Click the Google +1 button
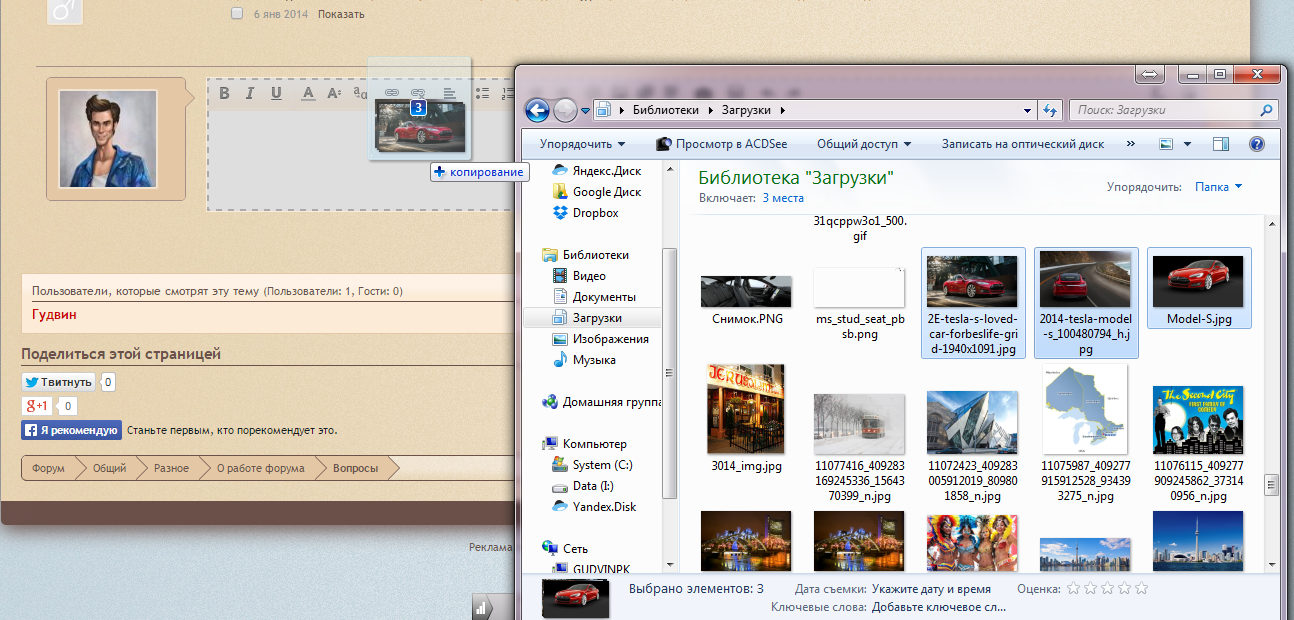Viewport: 1294px width, 620px height. [37, 406]
